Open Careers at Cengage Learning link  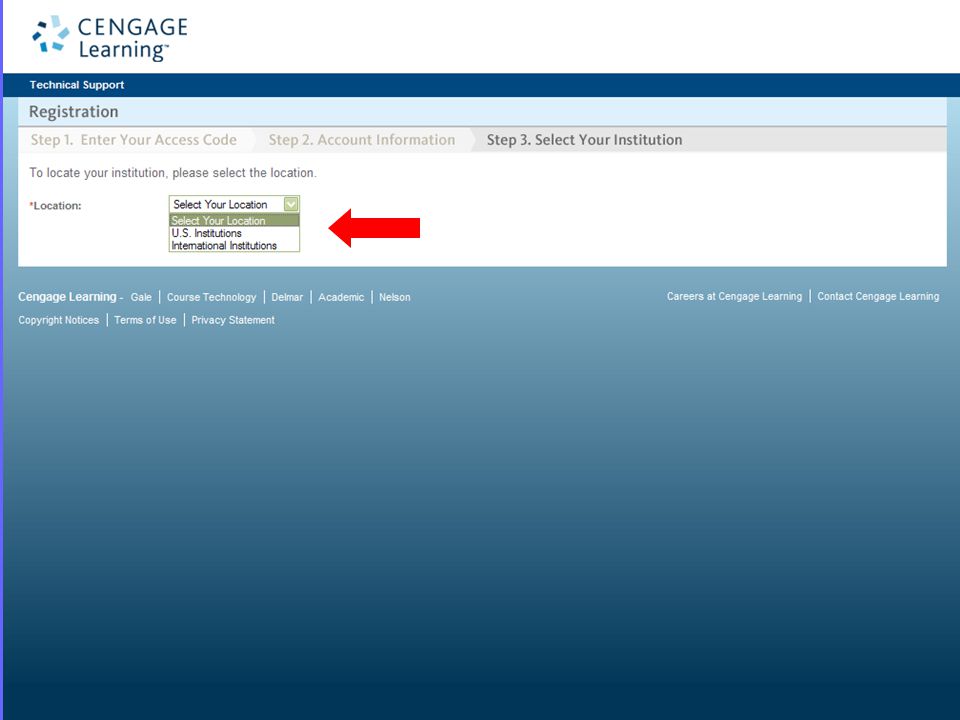[x=734, y=296]
